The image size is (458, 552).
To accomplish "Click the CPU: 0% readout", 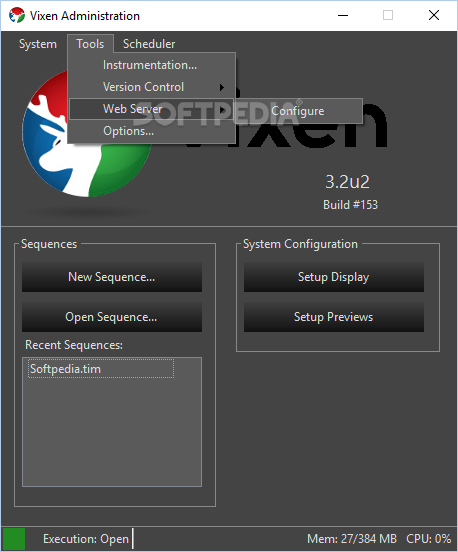I will (x=428, y=539).
